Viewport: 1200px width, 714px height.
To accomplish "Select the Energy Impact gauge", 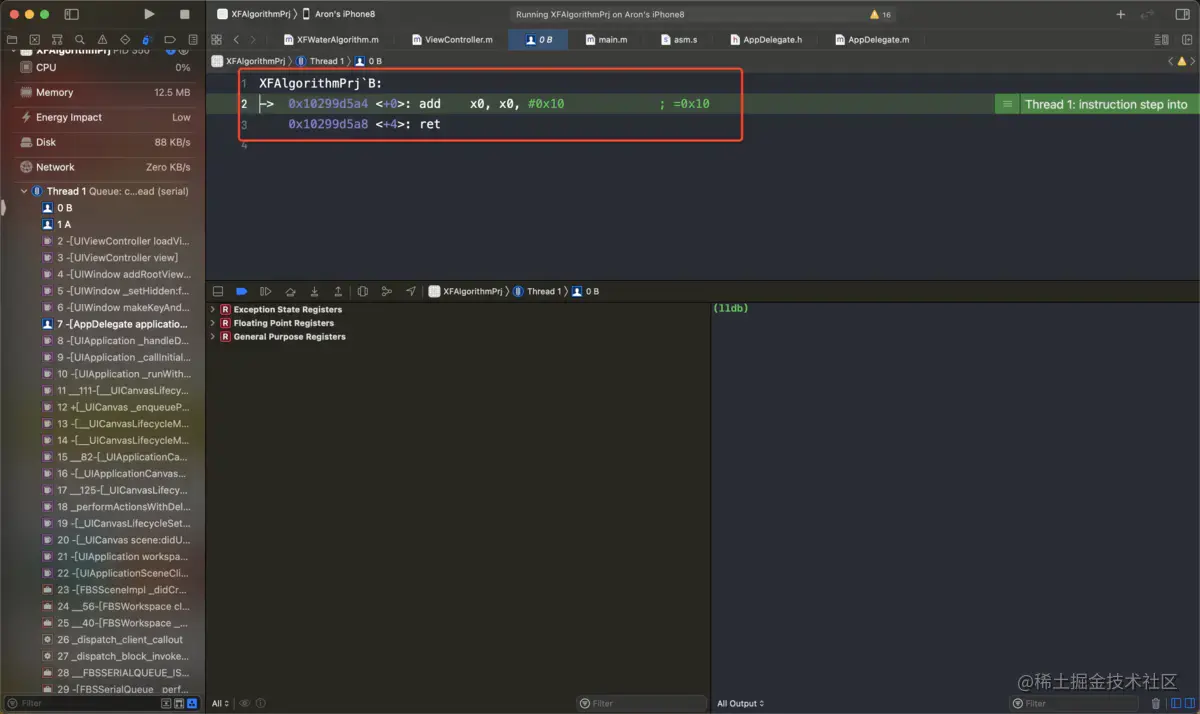I will coord(103,117).
